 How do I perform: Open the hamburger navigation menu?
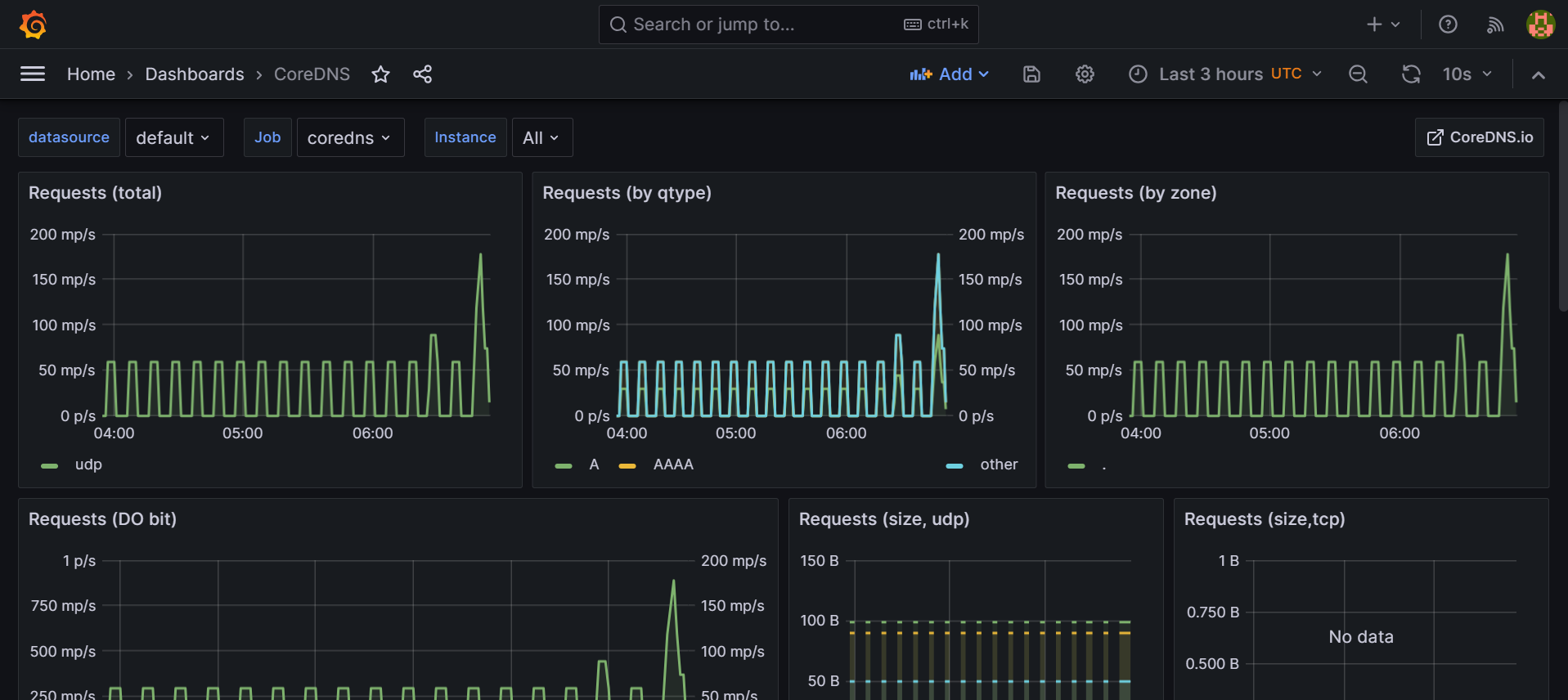[33, 74]
